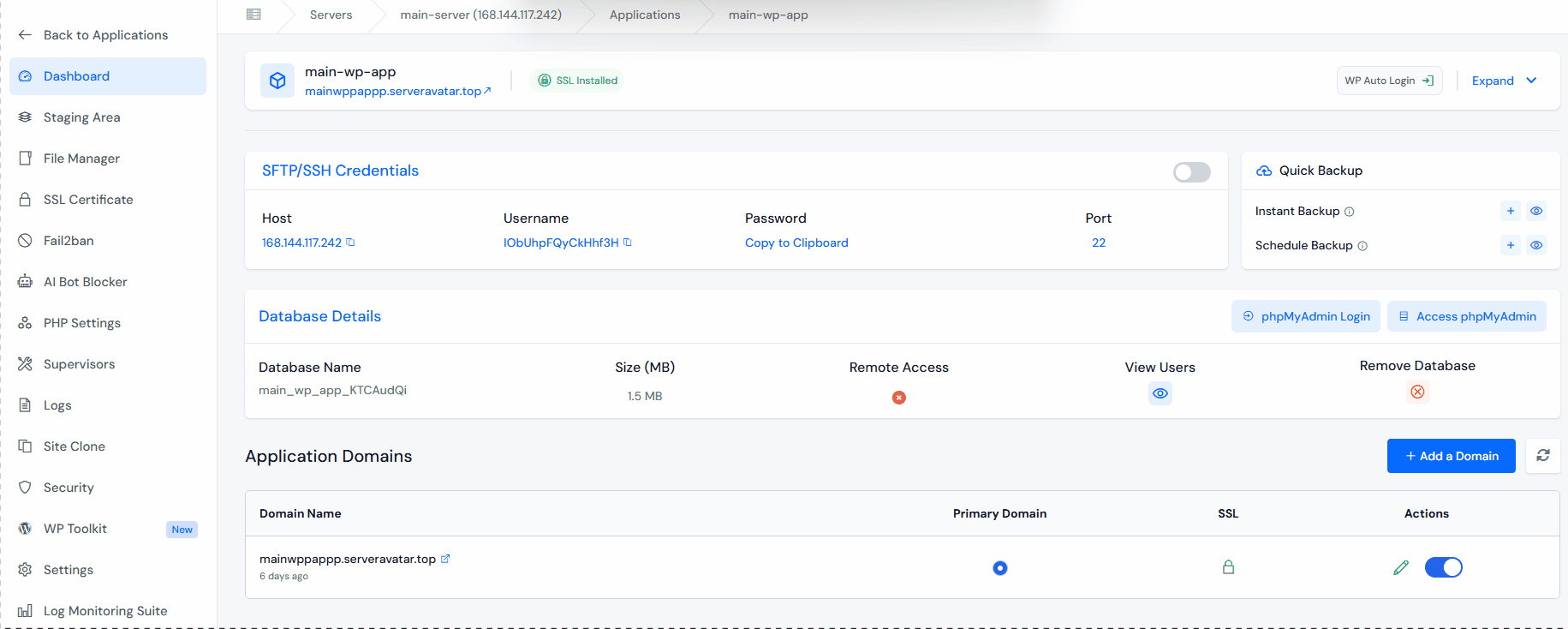Open mainwppappp.serveravatar.top header link
Viewport: 1568px width, 629px height.
(398, 91)
